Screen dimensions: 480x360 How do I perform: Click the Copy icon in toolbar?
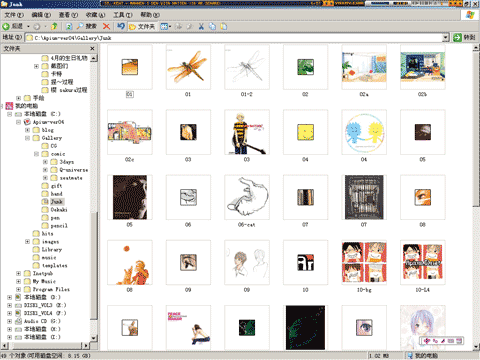coord(212,26)
